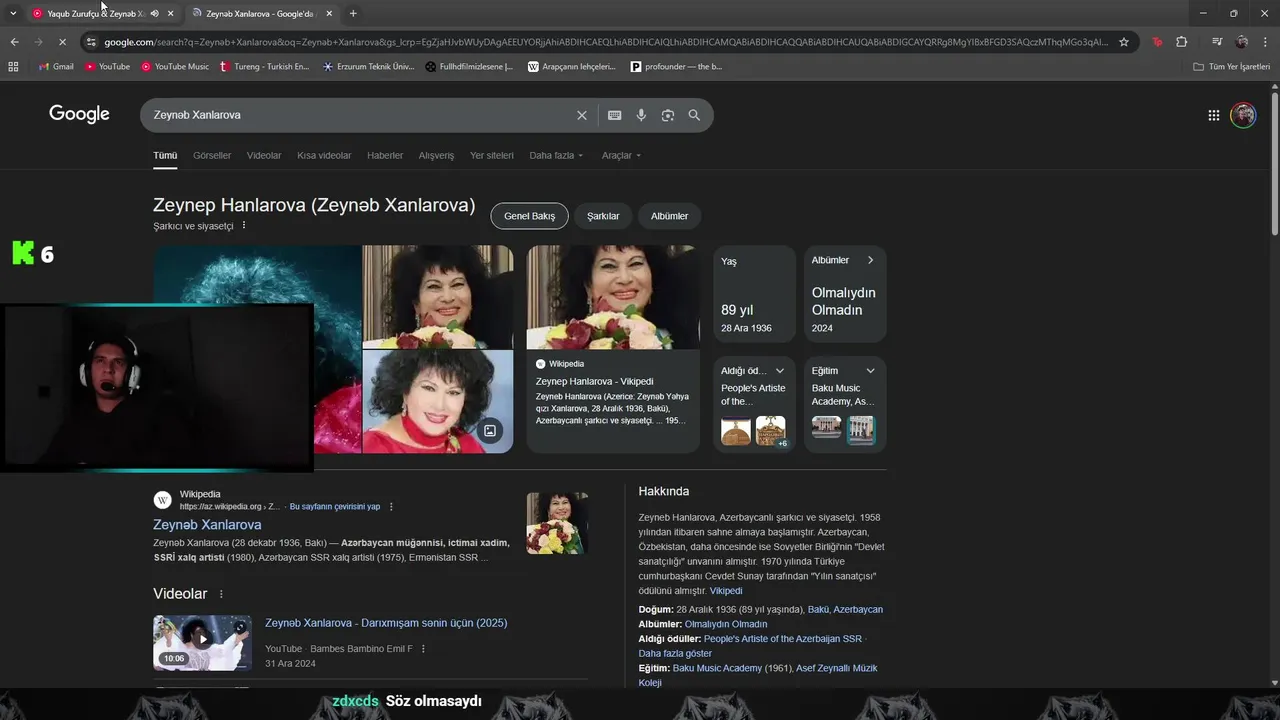Open the Baku Music Academy link in Hakkında

pos(717,668)
